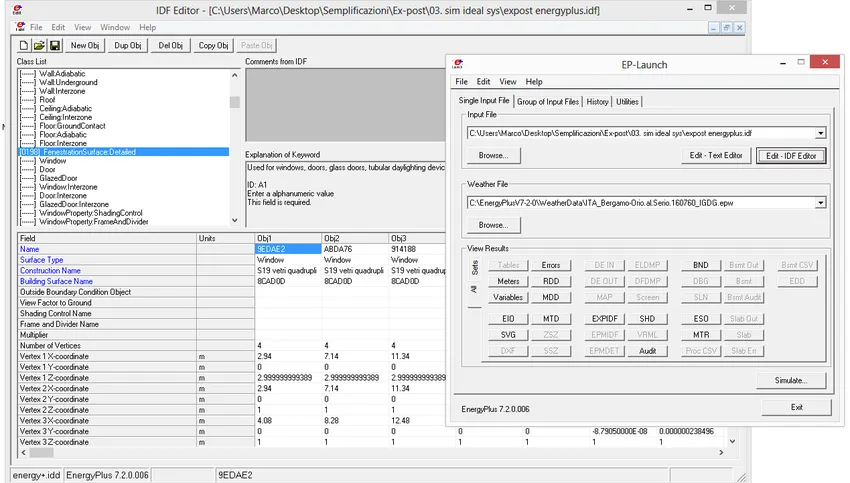850x483 pixels.
Task: Open Edit menu in EP-Launch
Action: tap(483, 82)
